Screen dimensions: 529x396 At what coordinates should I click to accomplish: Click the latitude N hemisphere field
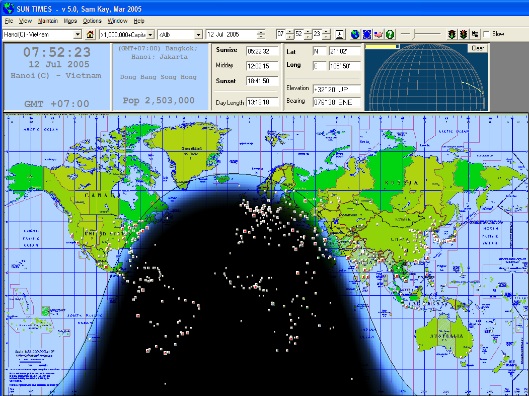coord(319,51)
